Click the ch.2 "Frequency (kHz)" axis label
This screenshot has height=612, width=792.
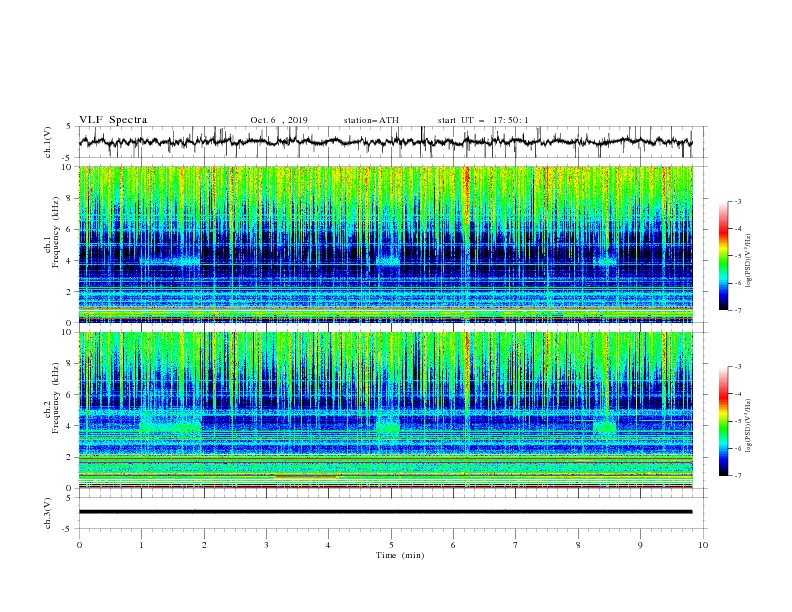point(55,398)
